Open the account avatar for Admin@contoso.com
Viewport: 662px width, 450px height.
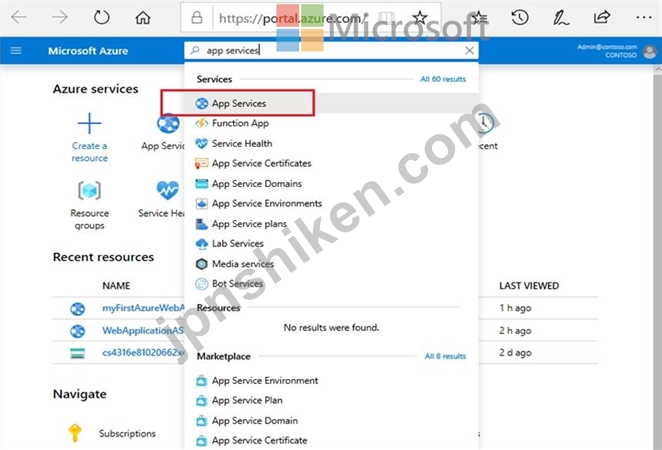point(649,52)
